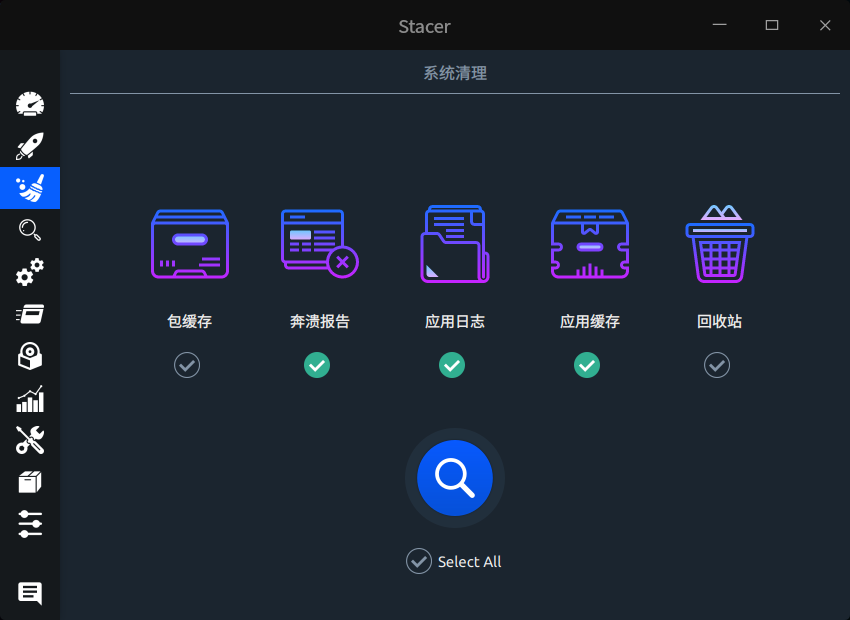Image resolution: width=850 pixels, height=620 pixels.
Task: Uncheck the 崩溃报告 checkbox
Action: tap(317, 365)
